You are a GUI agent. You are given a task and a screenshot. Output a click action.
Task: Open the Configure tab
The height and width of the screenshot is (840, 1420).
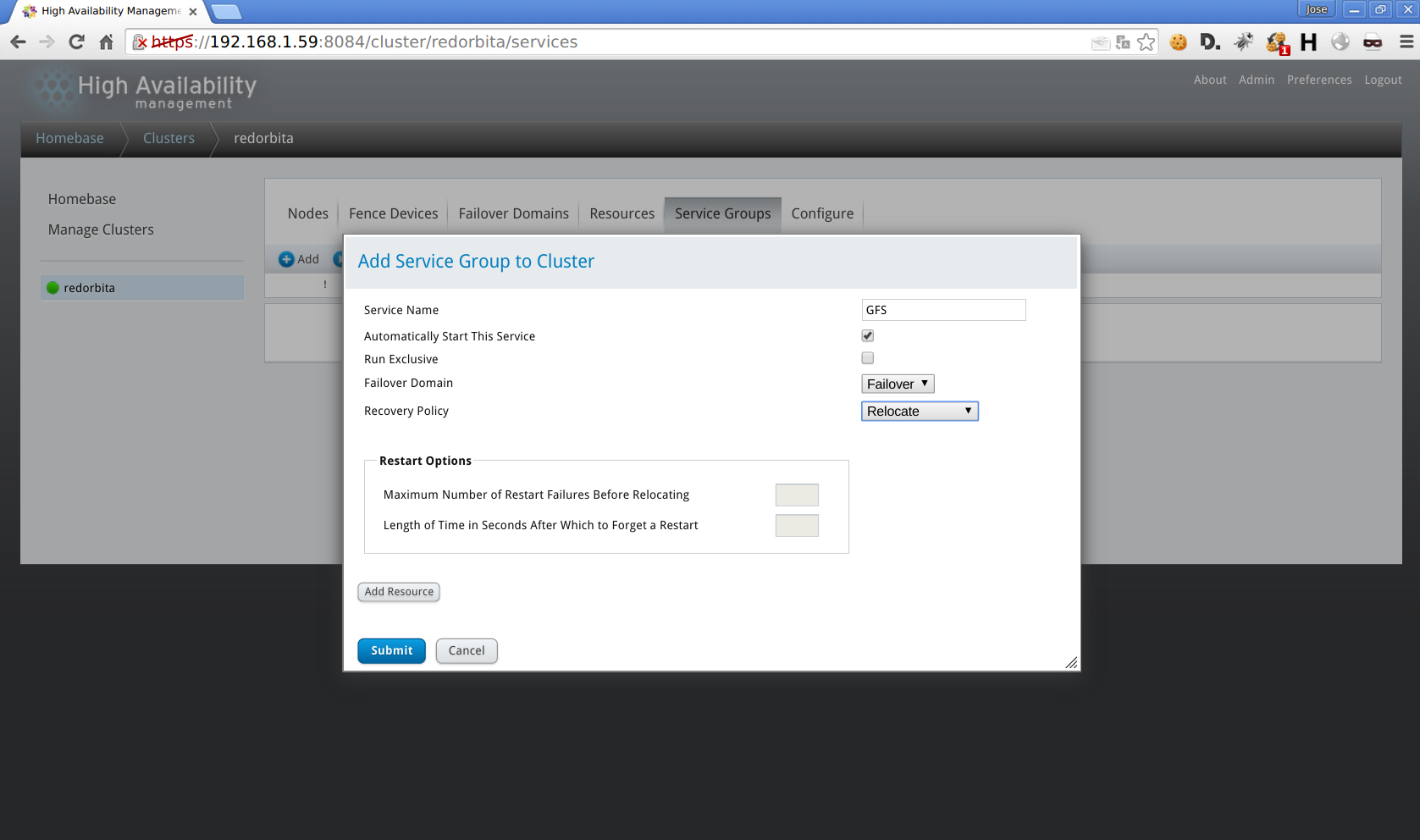822,213
